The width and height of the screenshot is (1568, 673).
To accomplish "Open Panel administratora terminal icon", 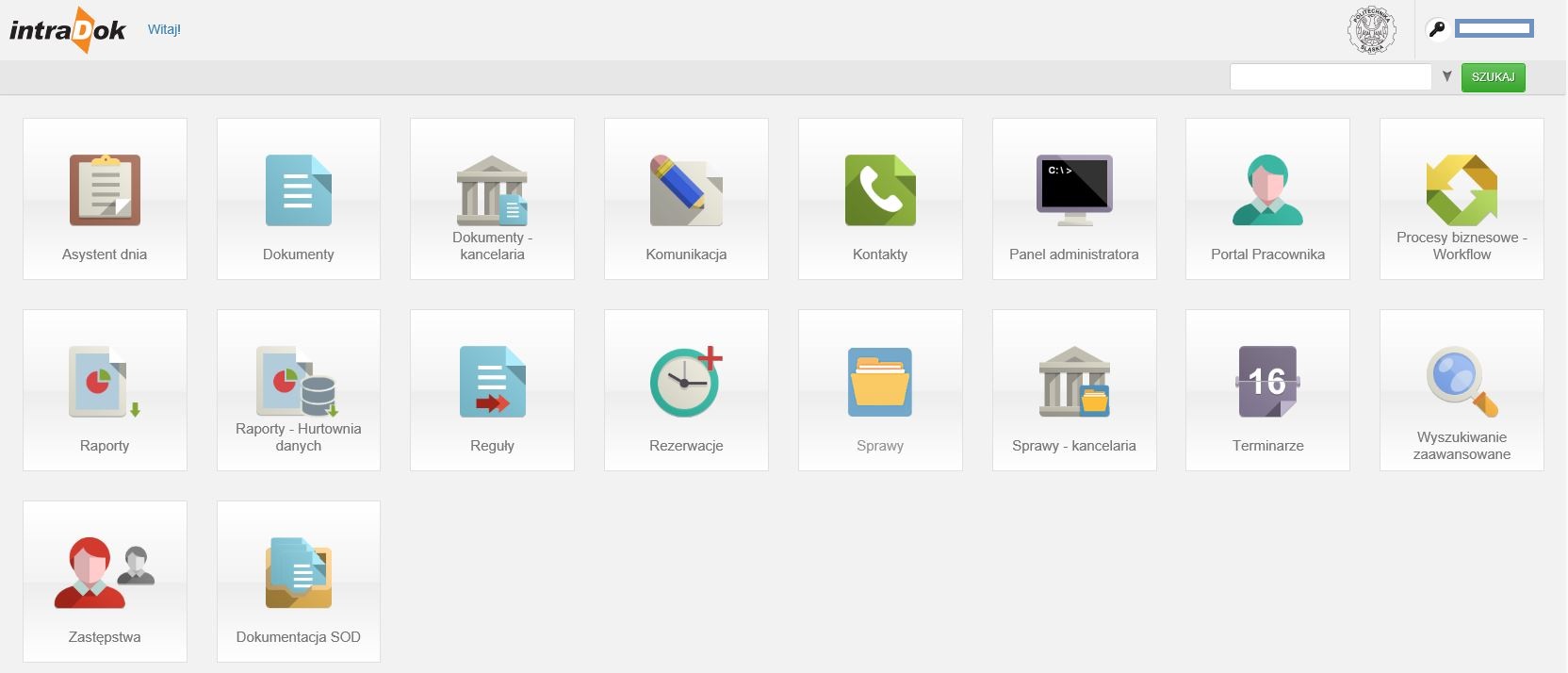I will [x=1074, y=190].
